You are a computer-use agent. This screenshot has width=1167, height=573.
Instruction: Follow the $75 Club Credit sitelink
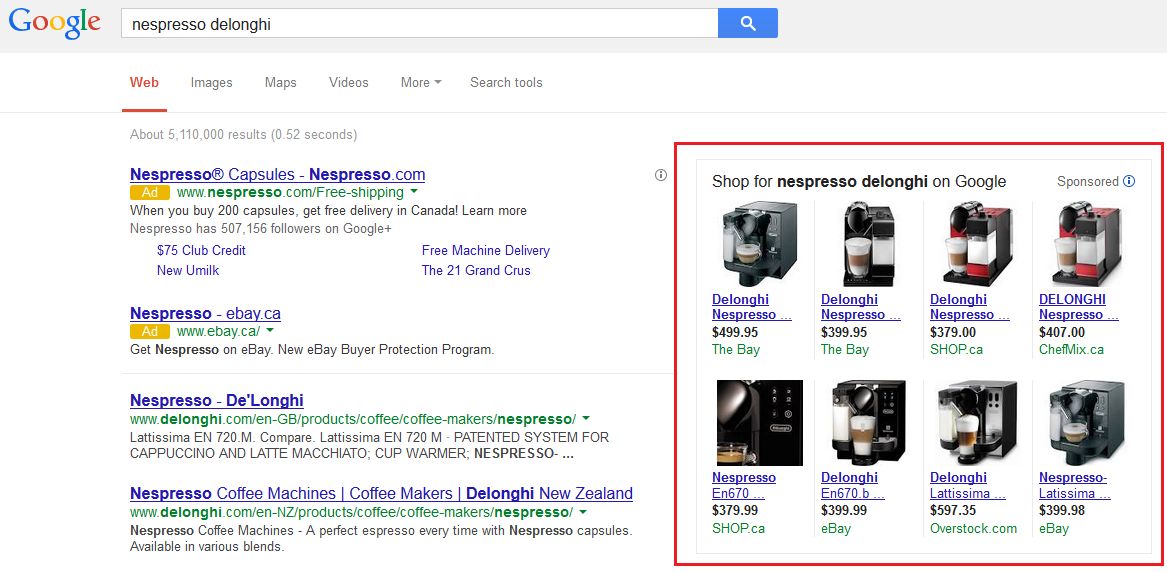(x=201, y=250)
